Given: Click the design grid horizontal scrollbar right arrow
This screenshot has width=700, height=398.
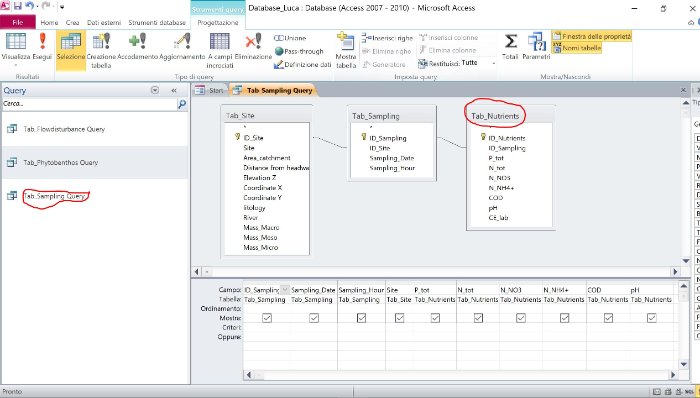Looking at the screenshot, I should point(673,375).
